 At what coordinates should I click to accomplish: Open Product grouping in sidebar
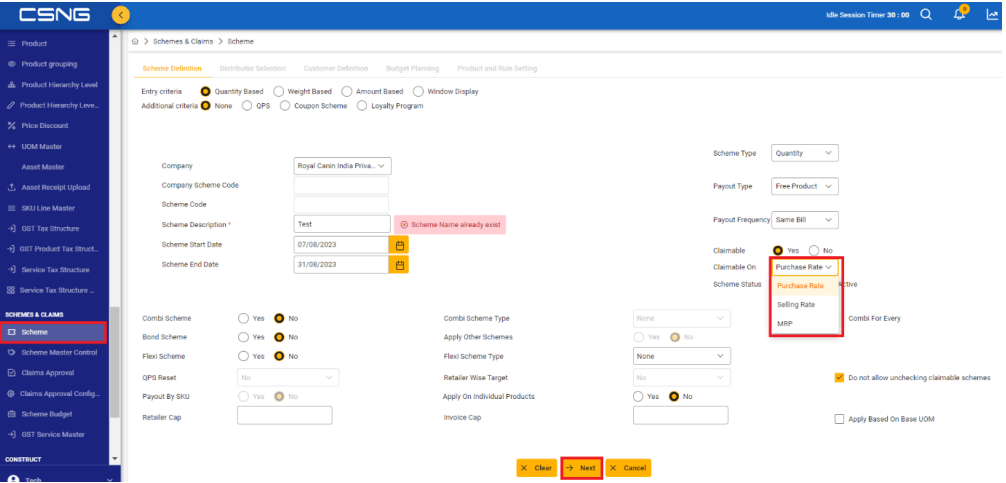[49, 64]
